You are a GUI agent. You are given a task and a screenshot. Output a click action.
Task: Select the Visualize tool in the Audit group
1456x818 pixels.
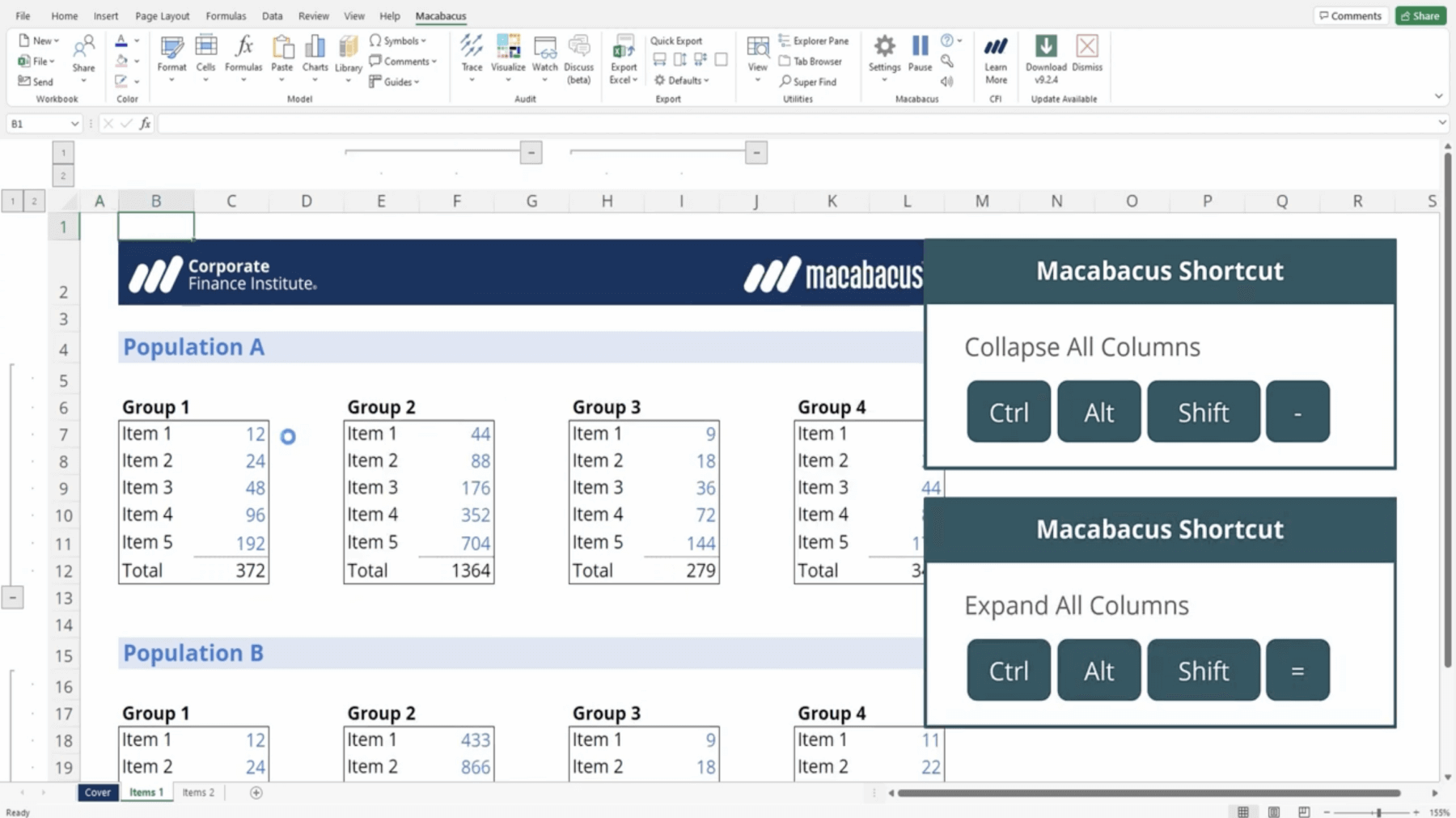[508, 57]
